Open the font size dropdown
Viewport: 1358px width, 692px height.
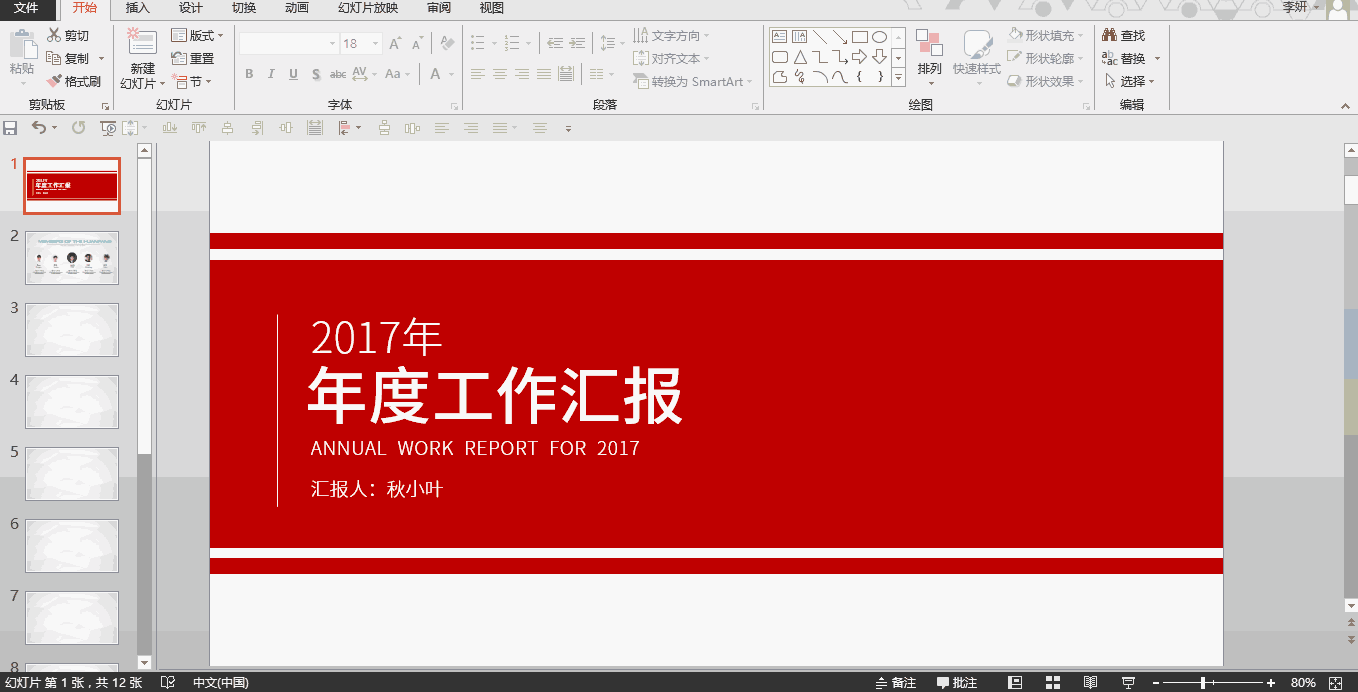pyautogui.click(x=376, y=44)
